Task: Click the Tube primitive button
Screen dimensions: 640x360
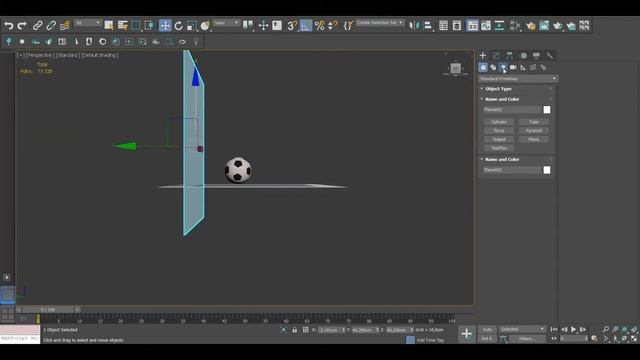Action: (533, 122)
